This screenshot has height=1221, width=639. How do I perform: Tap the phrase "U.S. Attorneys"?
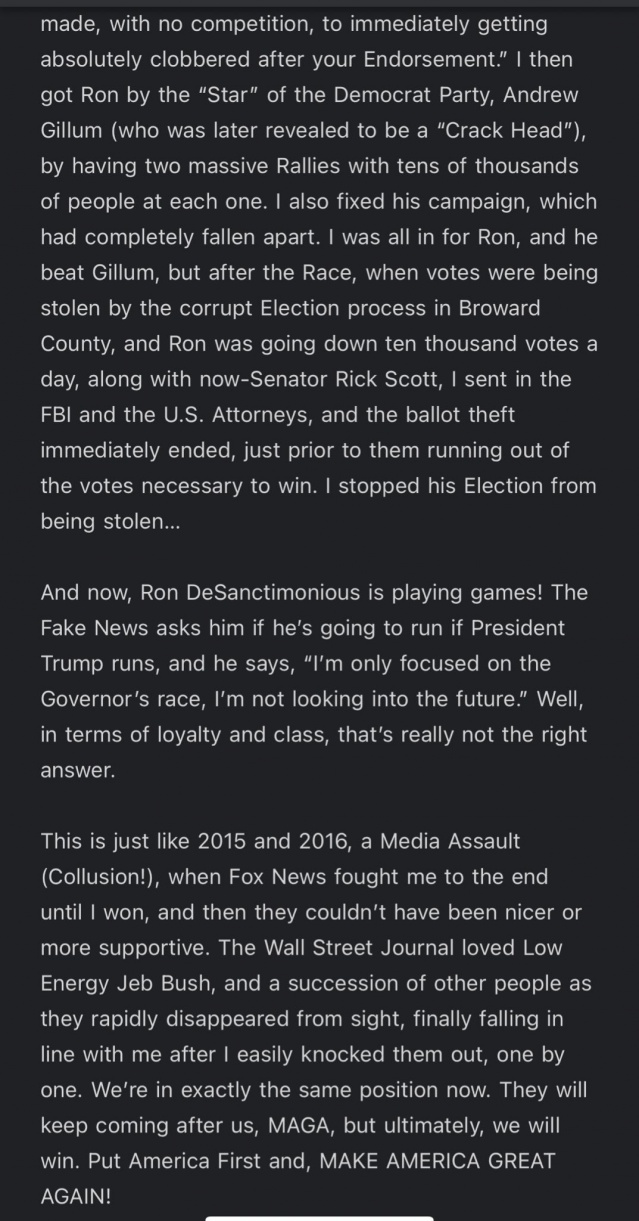pos(227,414)
